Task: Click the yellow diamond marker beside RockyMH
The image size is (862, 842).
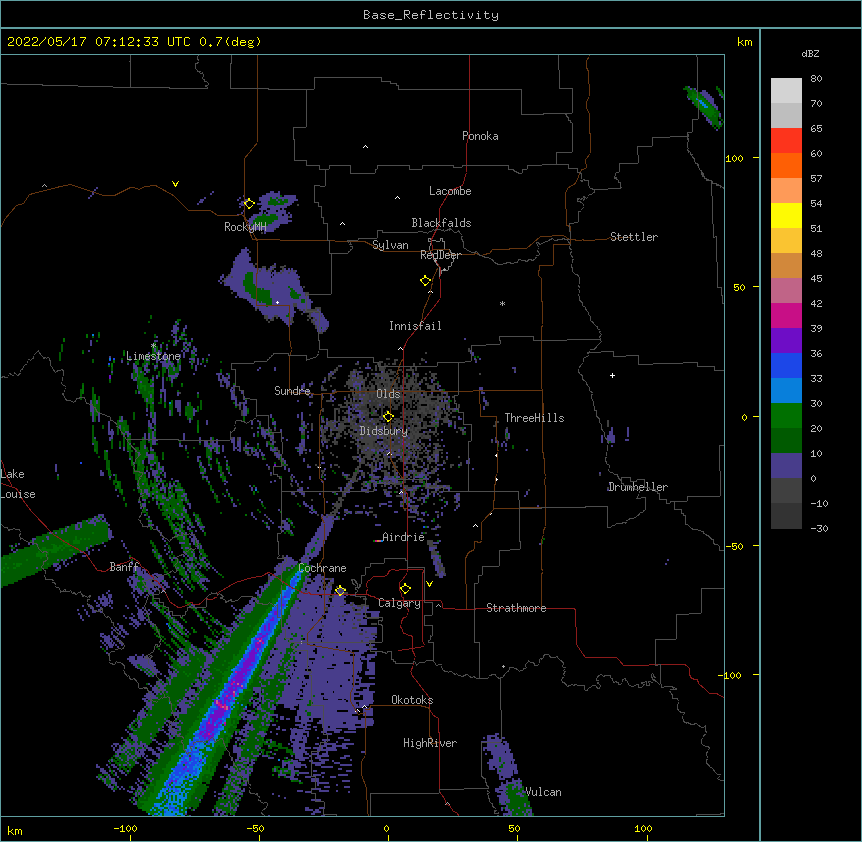Action: click(x=249, y=204)
